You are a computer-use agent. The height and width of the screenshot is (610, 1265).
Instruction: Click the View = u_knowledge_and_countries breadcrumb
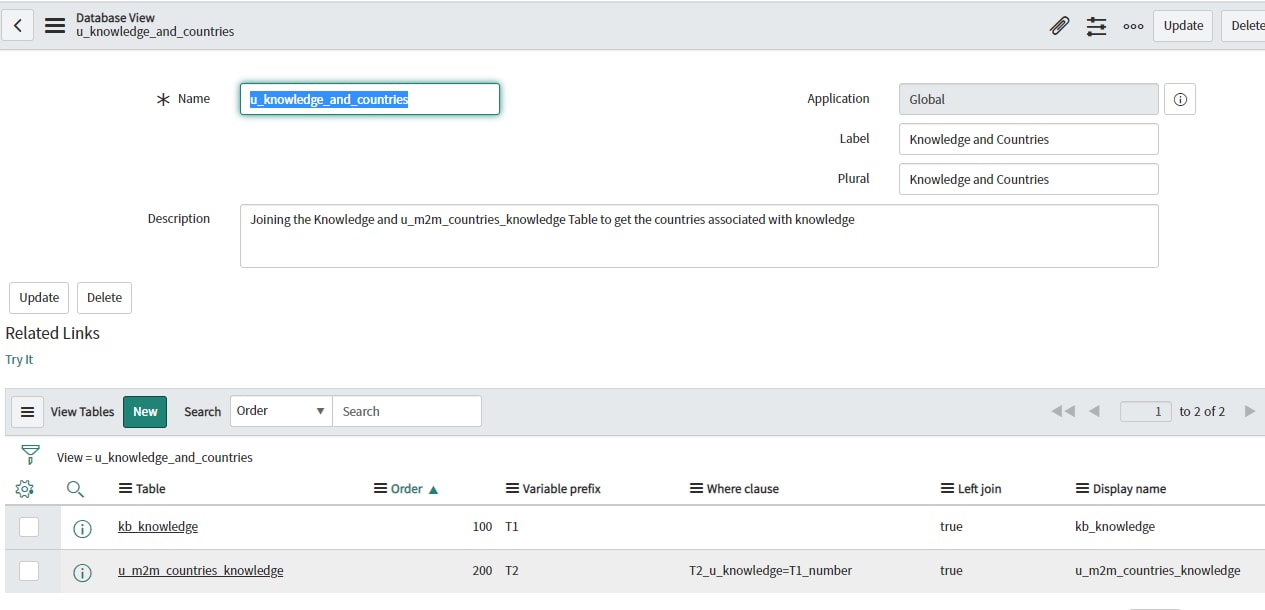(155, 457)
